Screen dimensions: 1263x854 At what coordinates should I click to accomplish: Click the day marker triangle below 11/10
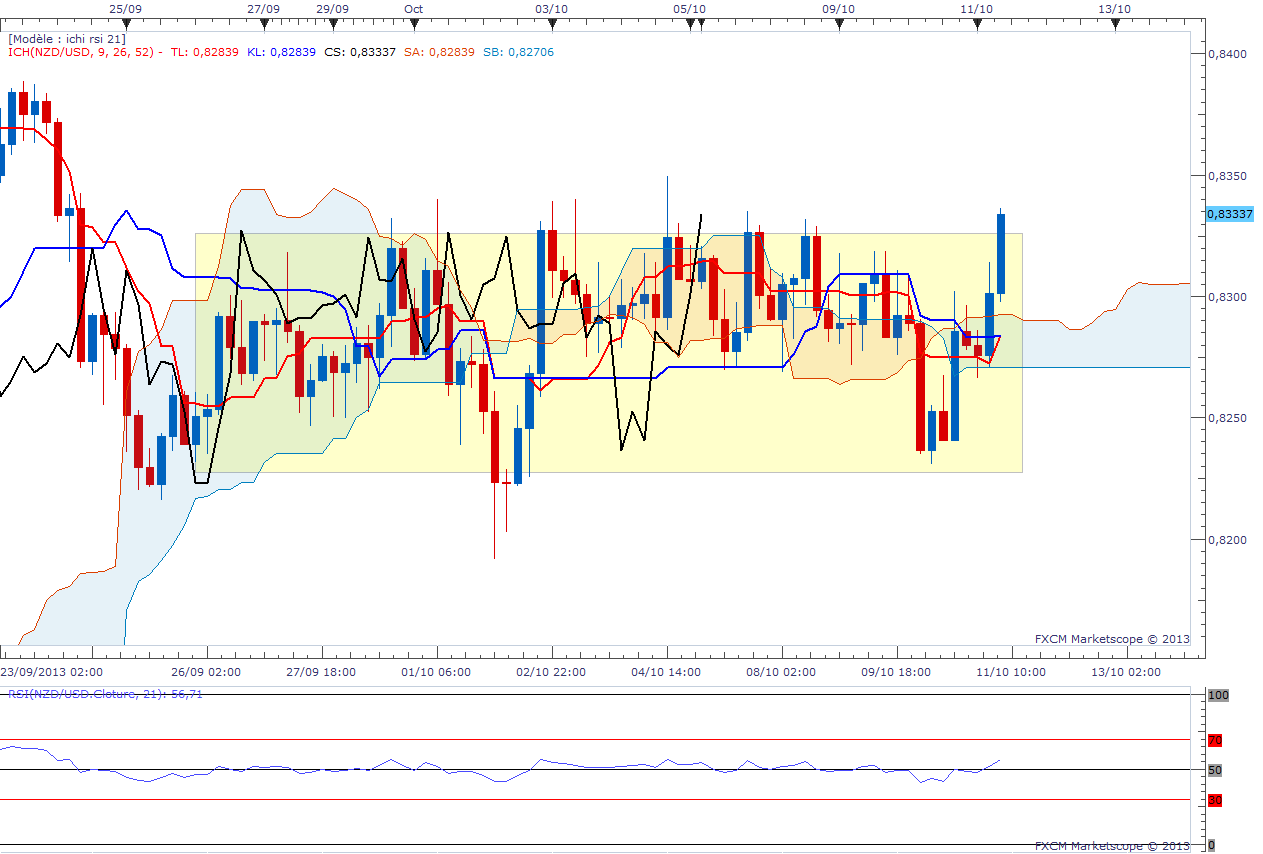(x=977, y=24)
